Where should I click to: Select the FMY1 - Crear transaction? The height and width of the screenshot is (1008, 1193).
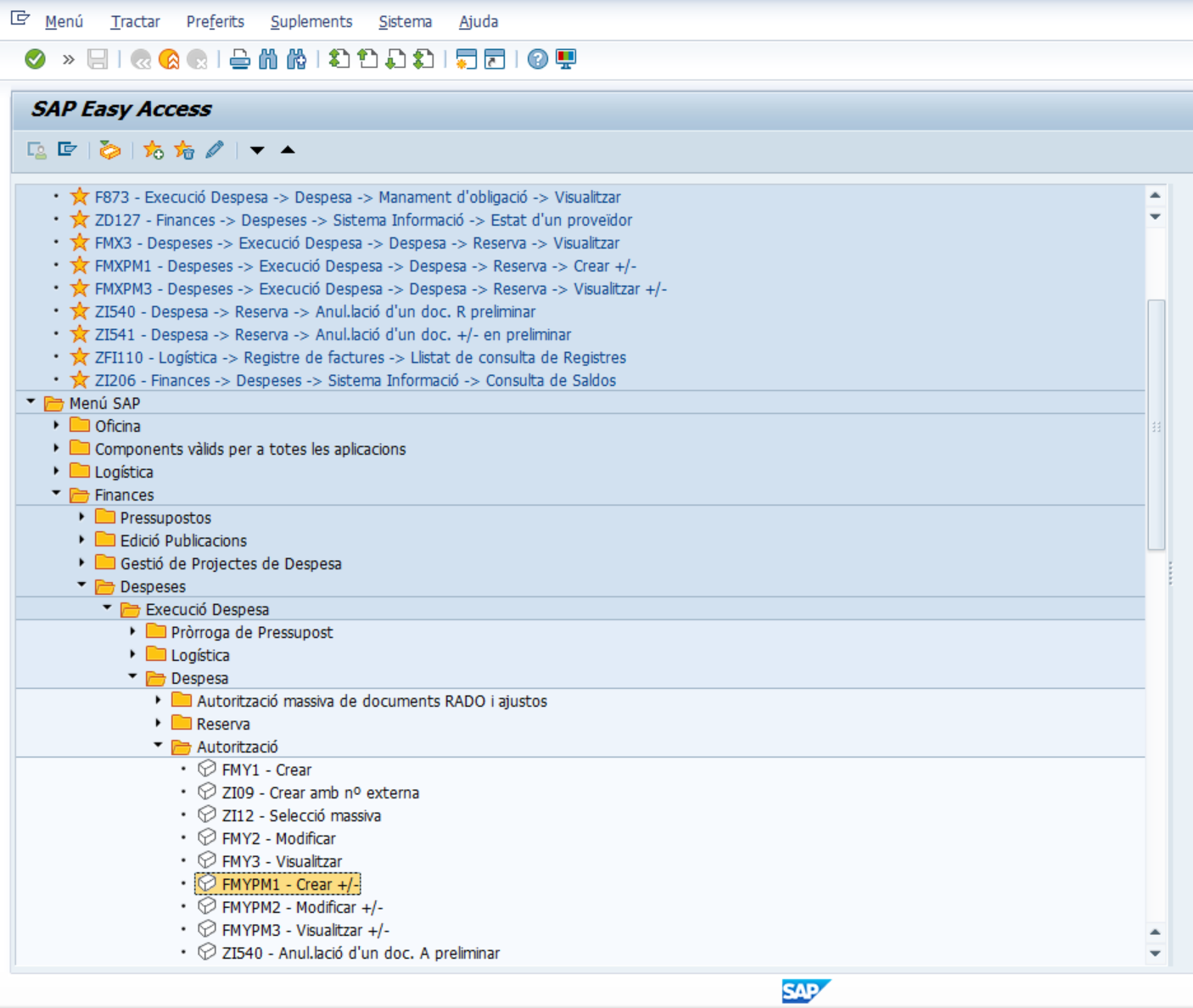tap(266, 770)
